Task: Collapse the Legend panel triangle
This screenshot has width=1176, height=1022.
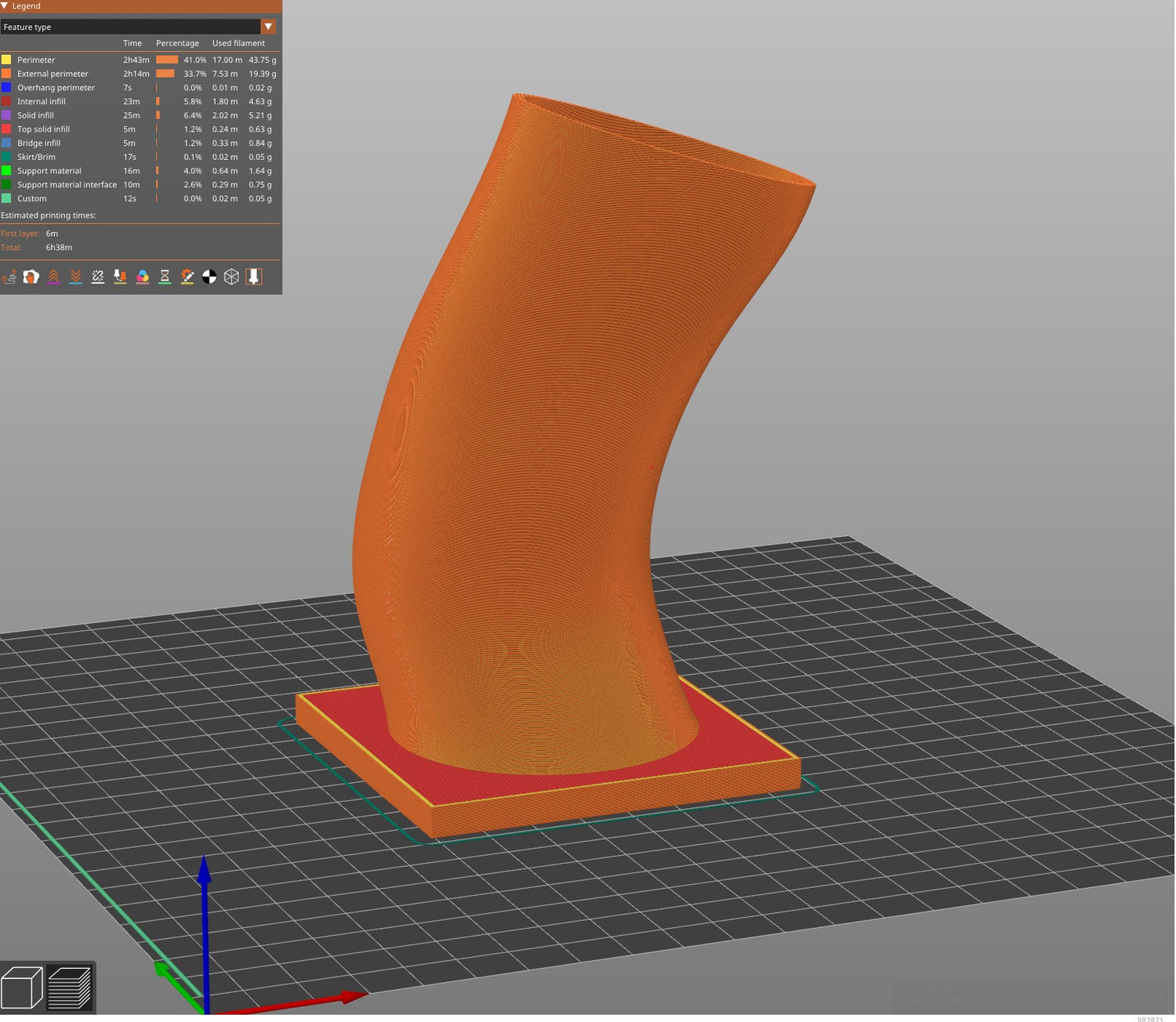Action: [x=5, y=6]
